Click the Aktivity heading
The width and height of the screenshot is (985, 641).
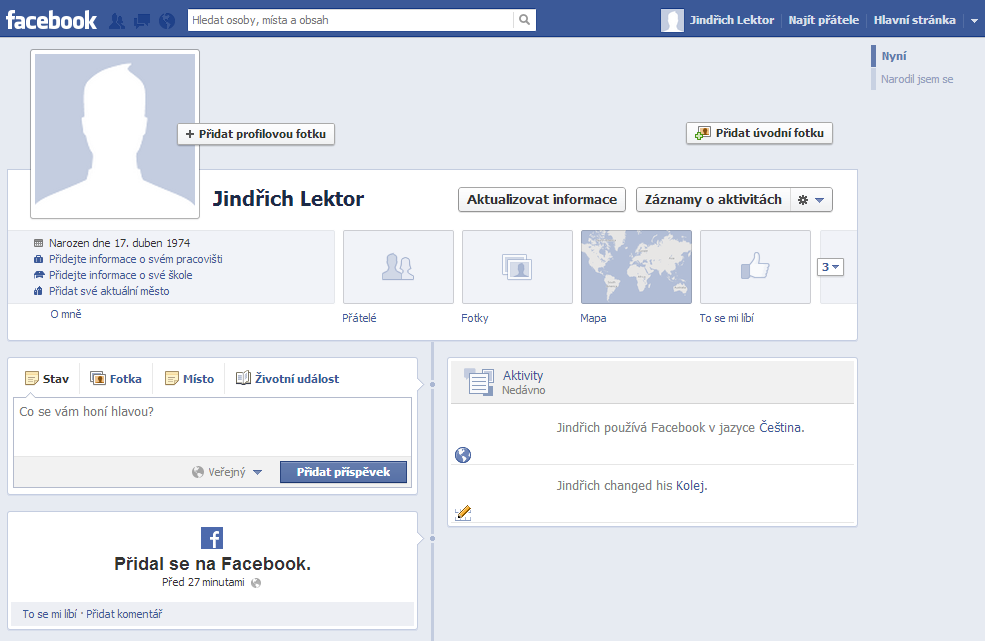[x=523, y=375]
